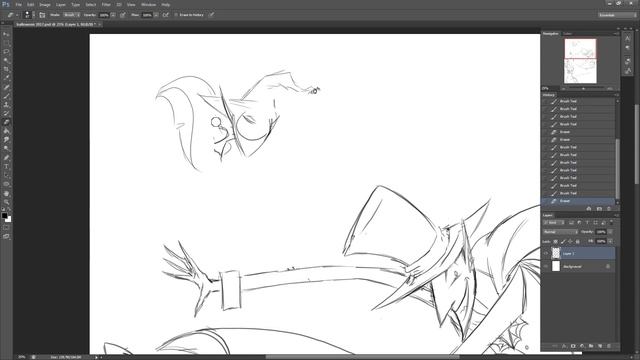This screenshot has height=360, width=640.
Task: Select the Crop tool
Action: click(x=6, y=69)
